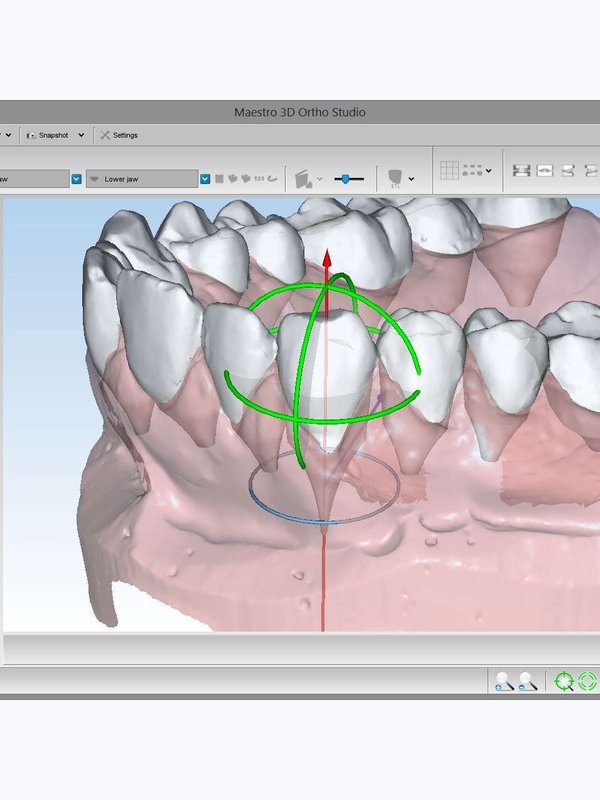
Task: Click the third jaw view icon
Action: click(568, 170)
